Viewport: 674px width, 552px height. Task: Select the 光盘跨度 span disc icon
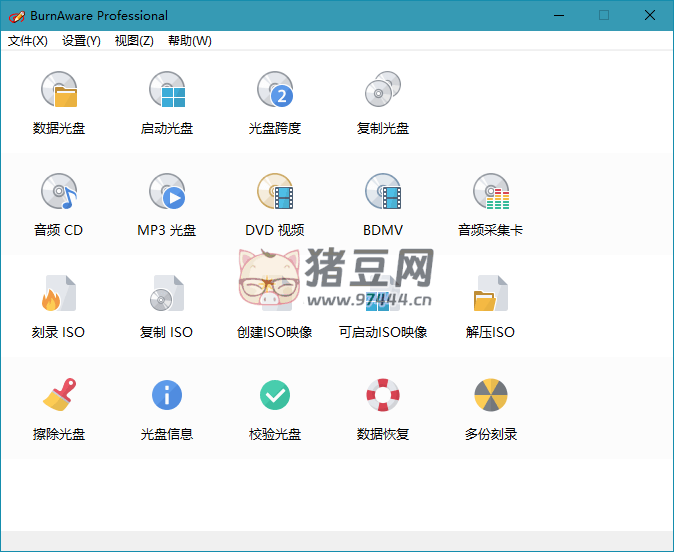[275, 91]
